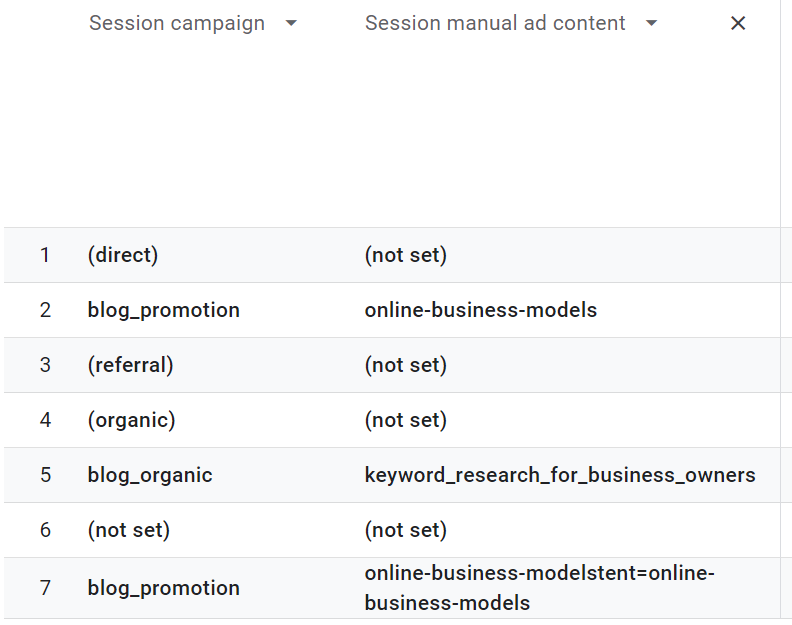Click row number 5 in the table
Viewport: 792px width, 625px height.
[x=45, y=475]
